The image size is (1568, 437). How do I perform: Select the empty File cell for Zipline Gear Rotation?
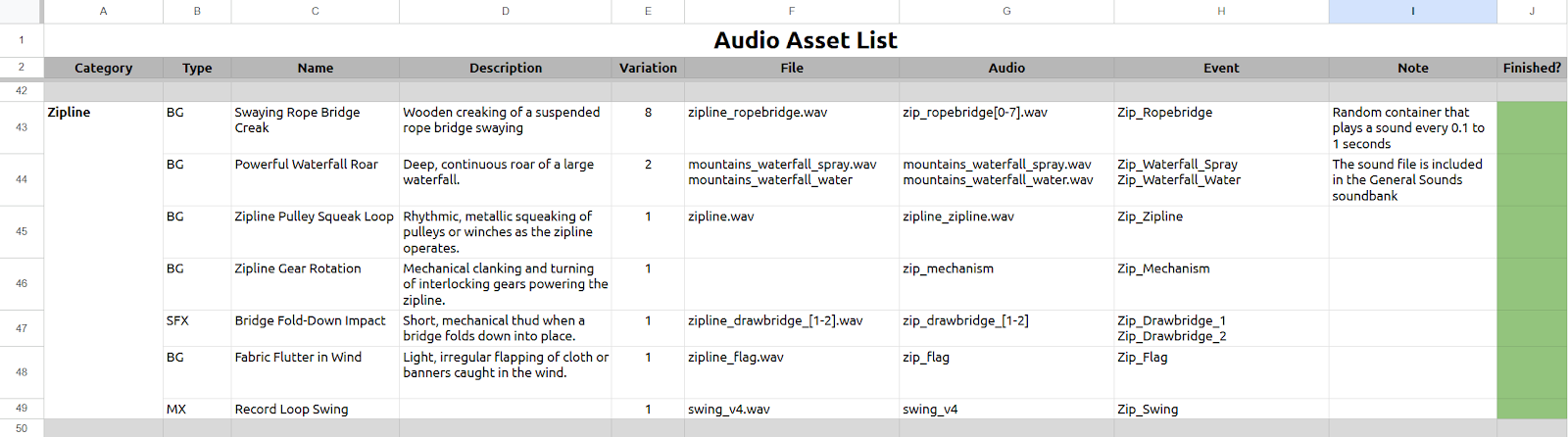point(791,283)
